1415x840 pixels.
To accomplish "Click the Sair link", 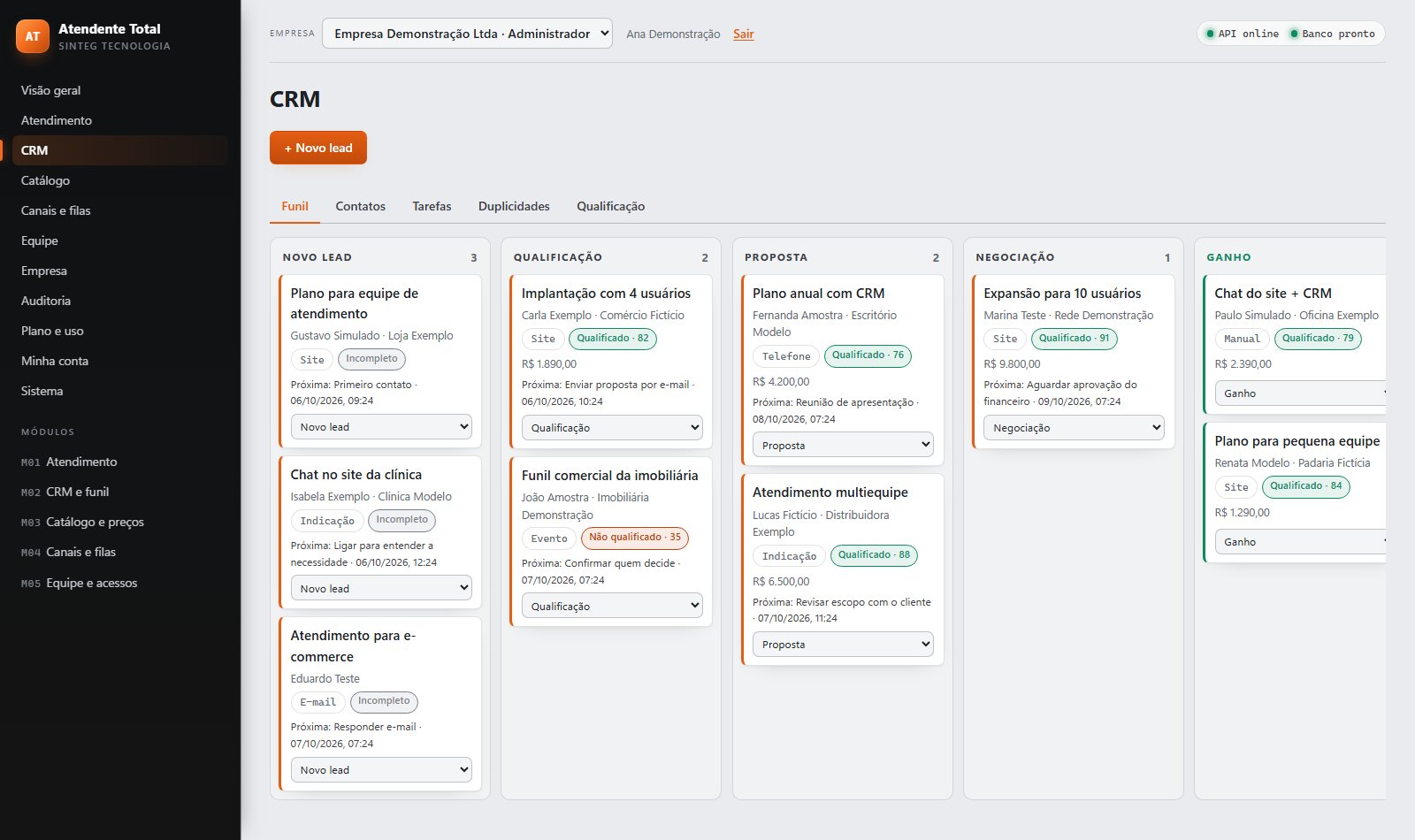I will pyautogui.click(x=743, y=34).
